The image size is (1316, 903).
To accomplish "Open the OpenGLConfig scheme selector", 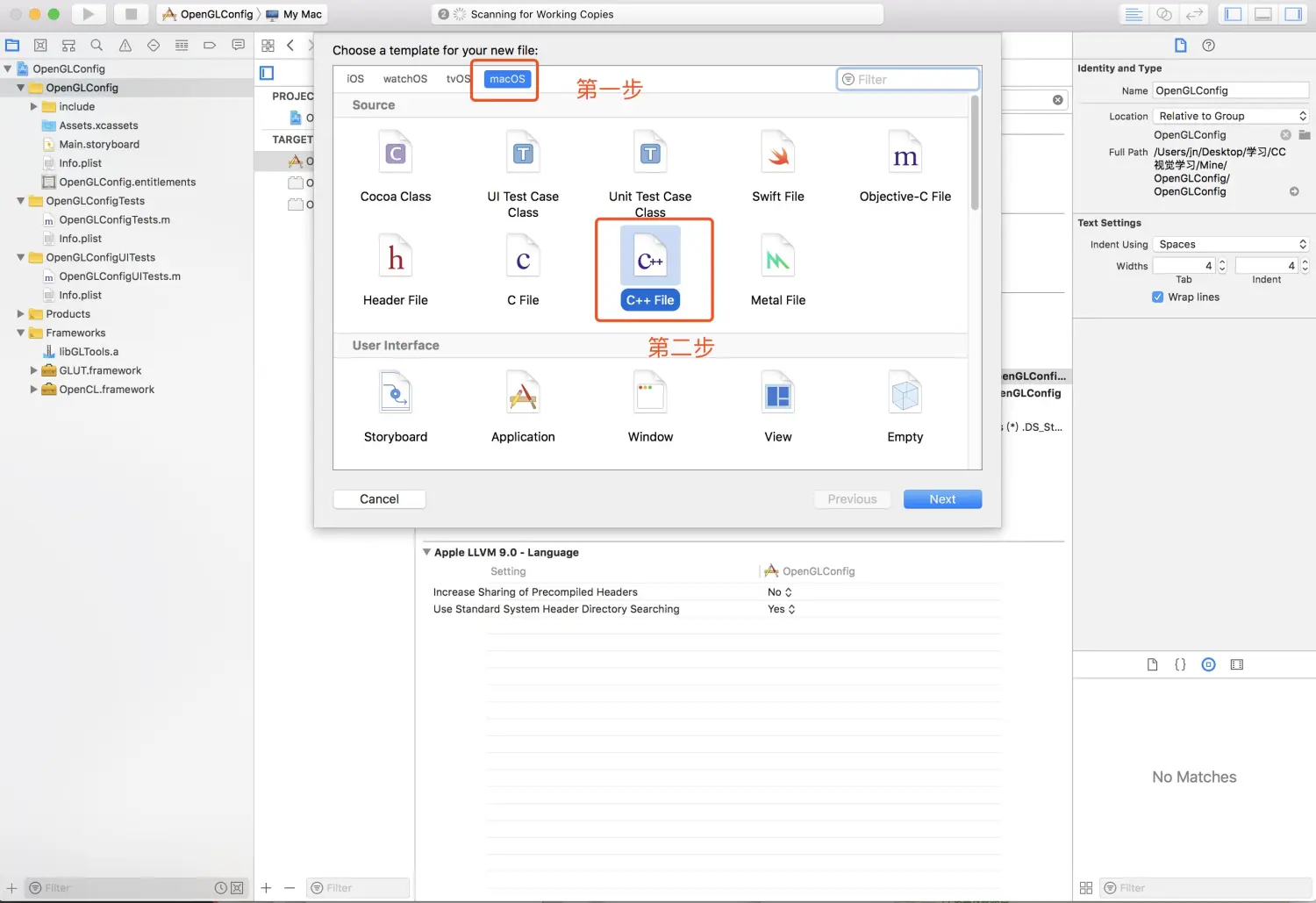I will 209,14.
